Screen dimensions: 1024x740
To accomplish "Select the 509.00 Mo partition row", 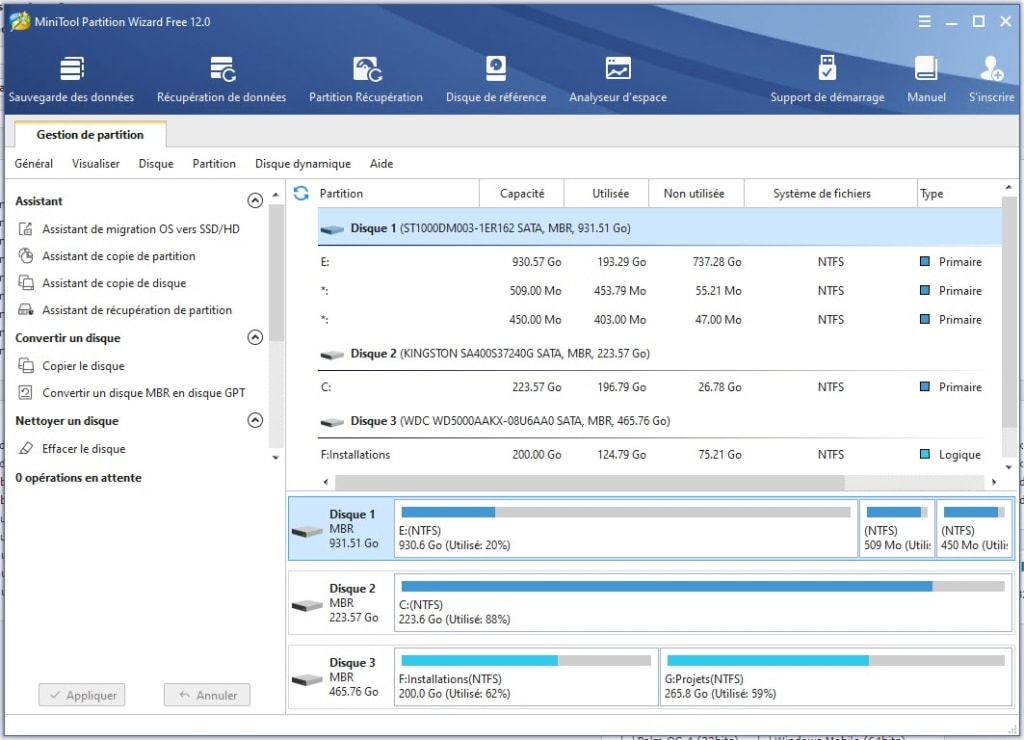I will [660, 291].
